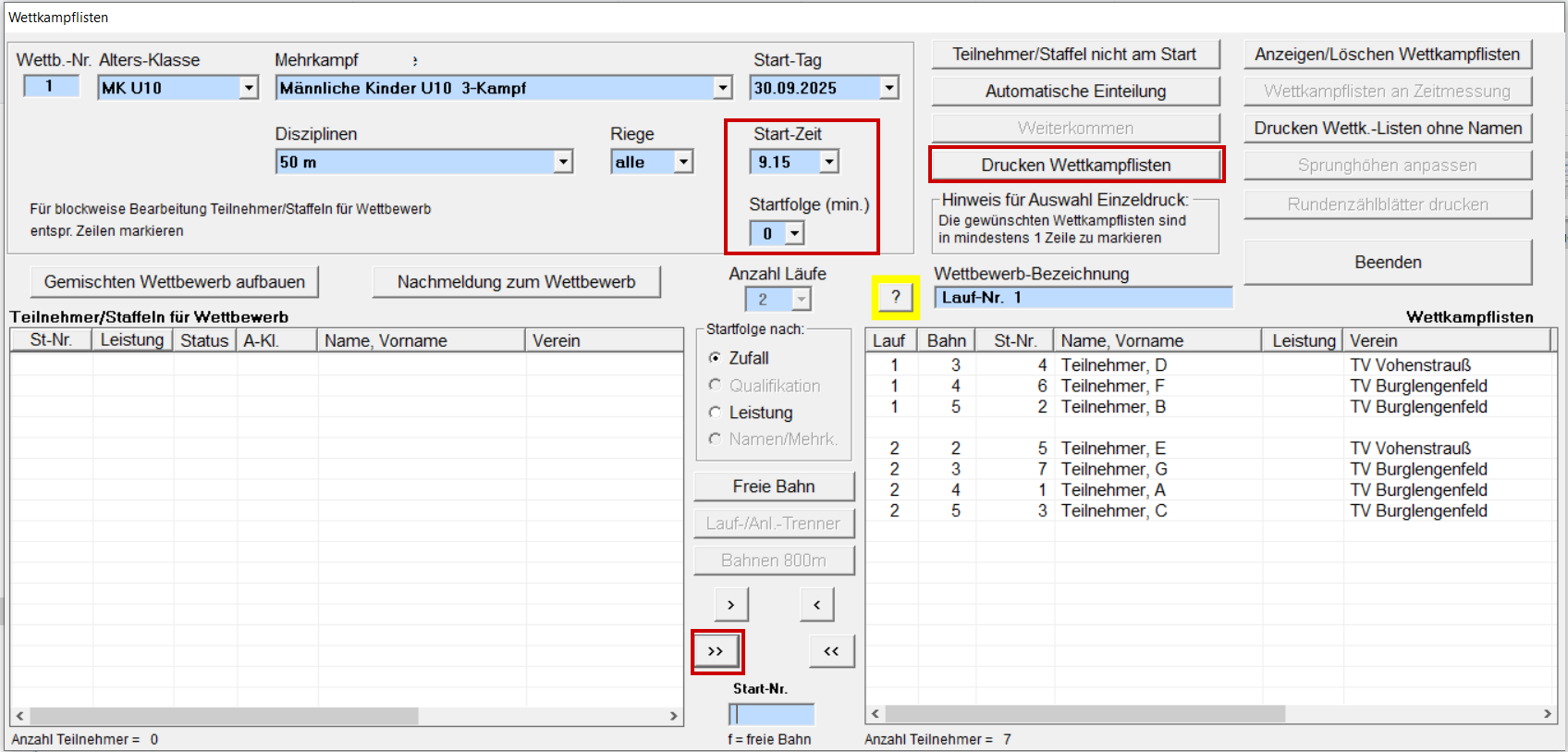Expand the Riege dropdown
This screenshot has width=1568, height=752.
pos(682,162)
